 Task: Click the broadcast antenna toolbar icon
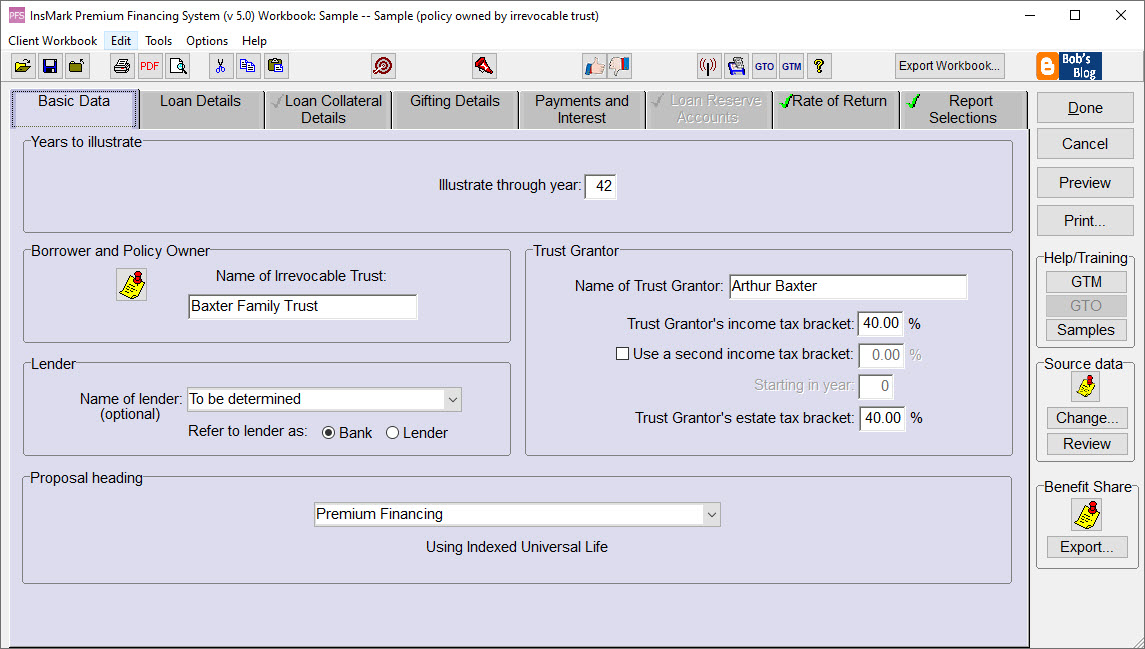coord(708,65)
